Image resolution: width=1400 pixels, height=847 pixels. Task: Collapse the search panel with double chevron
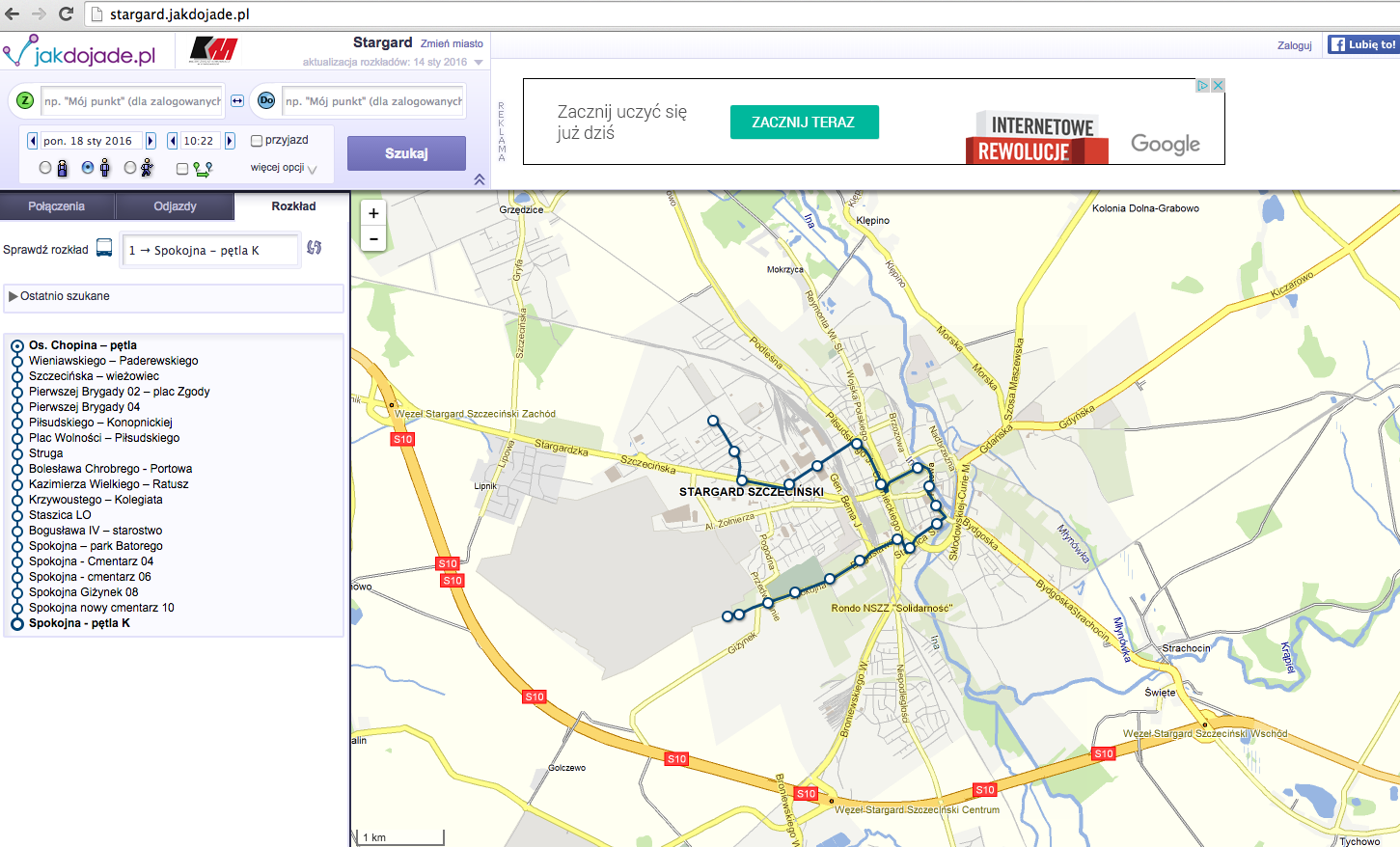tap(480, 179)
